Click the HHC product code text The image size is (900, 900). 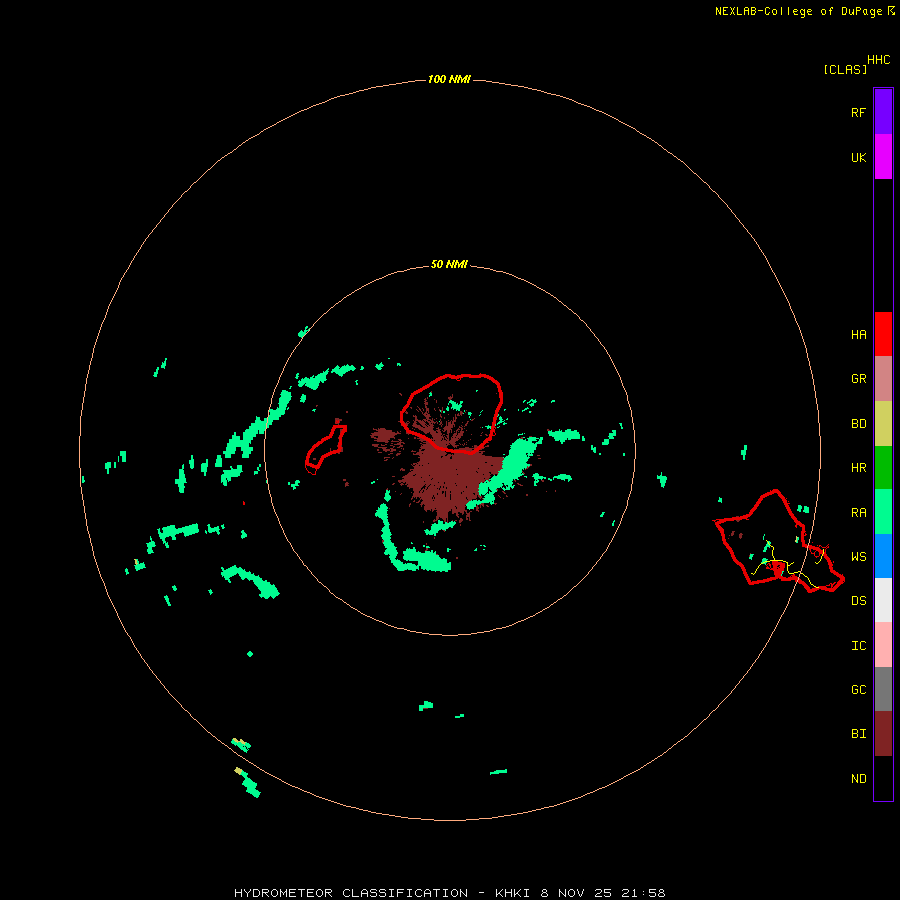879,59
